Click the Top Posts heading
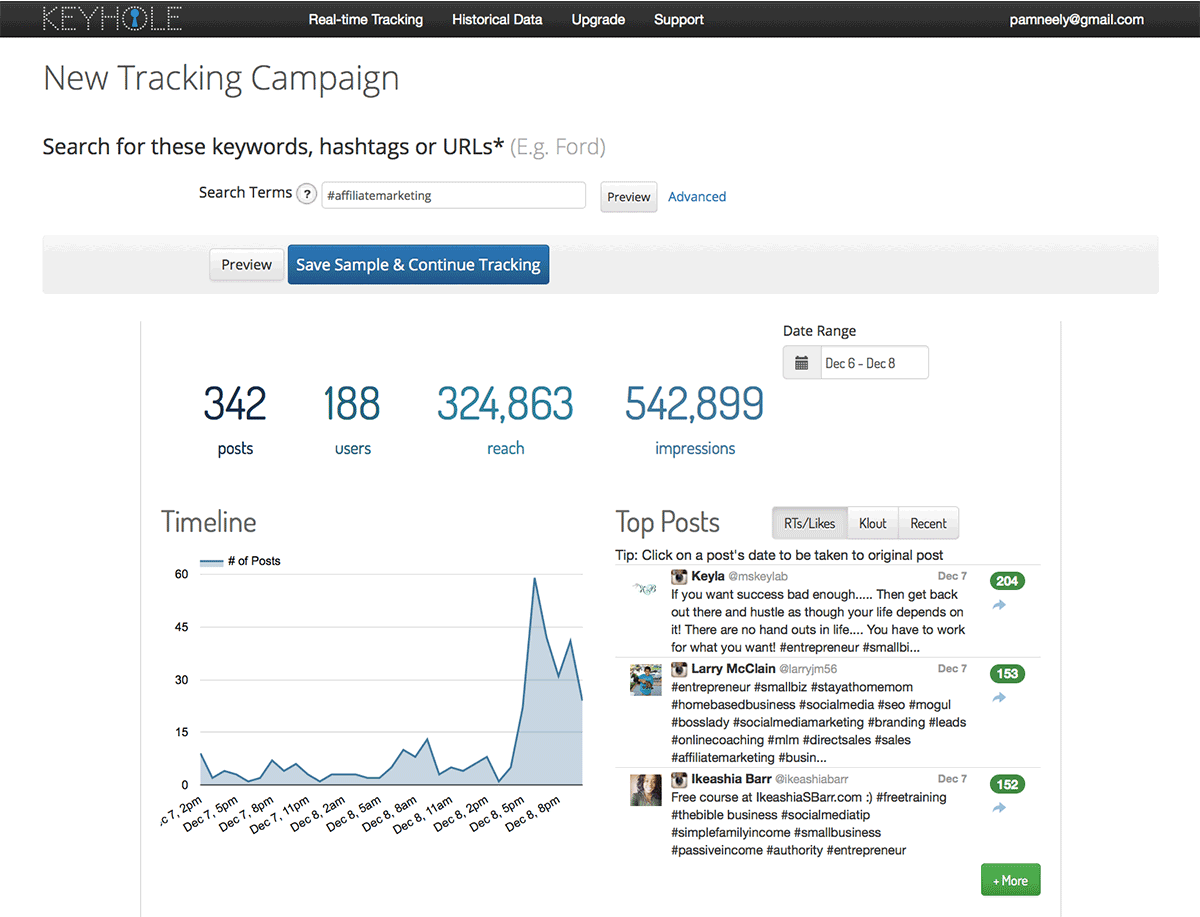Image resolution: width=1200 pixels, height=917 pixels. [668, 522]
